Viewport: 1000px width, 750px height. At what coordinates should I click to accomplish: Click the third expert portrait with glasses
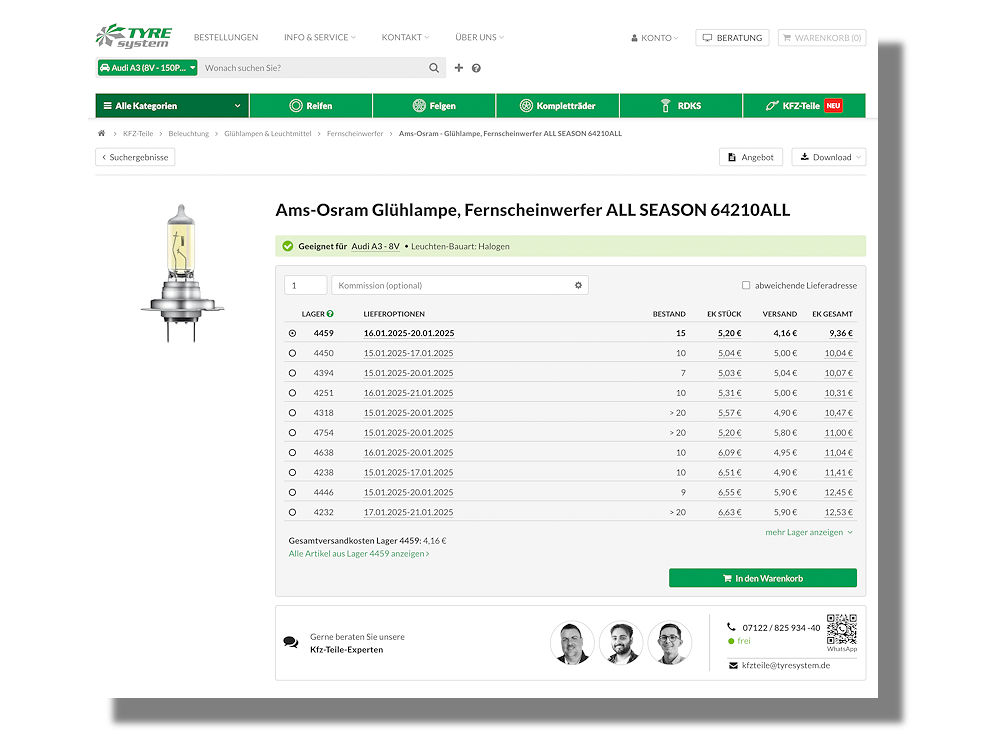click(x=670, y=643)
